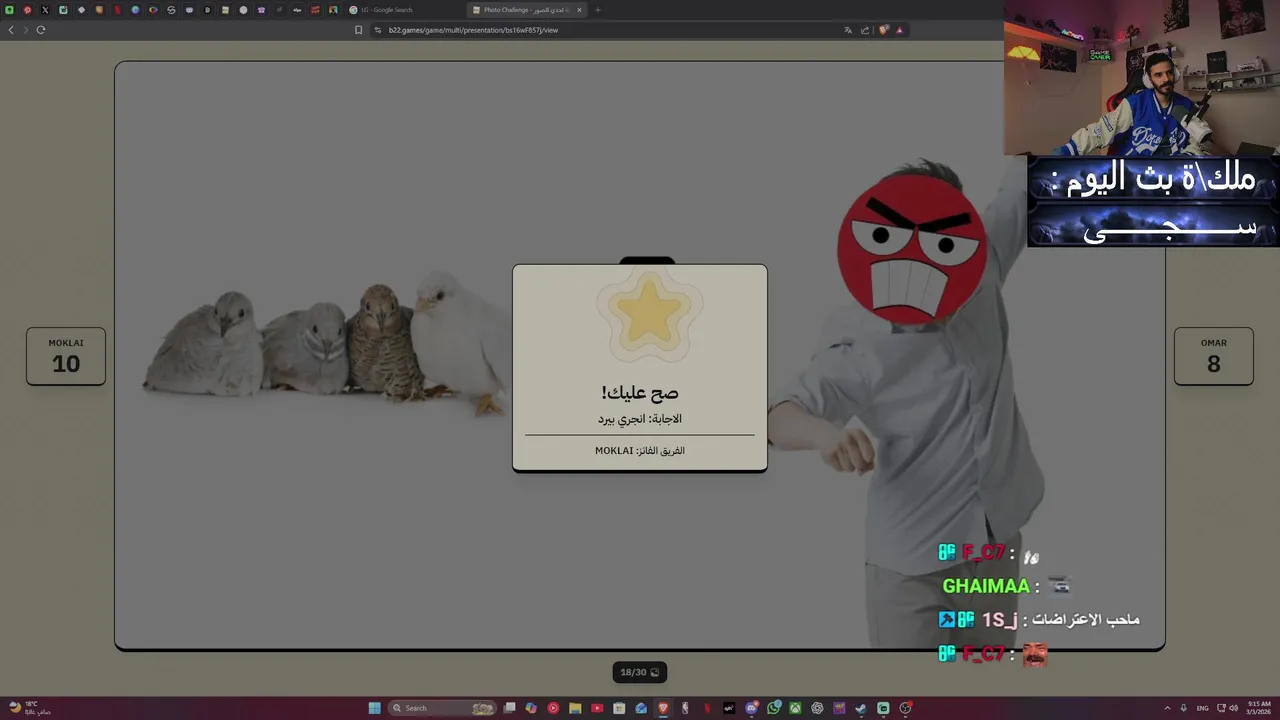Open the translate page icon
1280x720 pixels.
pos(848,30)
